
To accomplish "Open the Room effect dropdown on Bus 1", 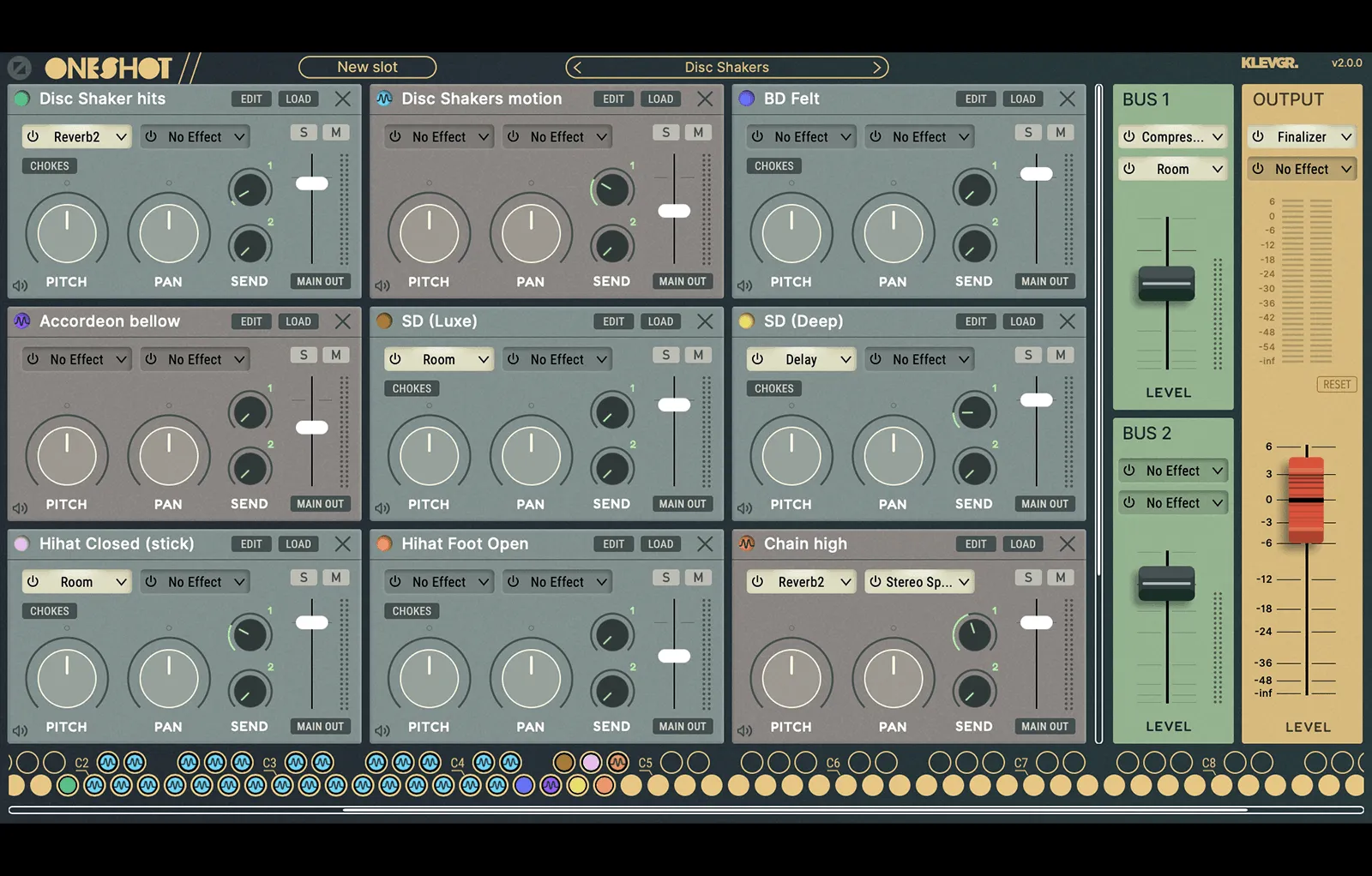I will (x=1173, y=169).
